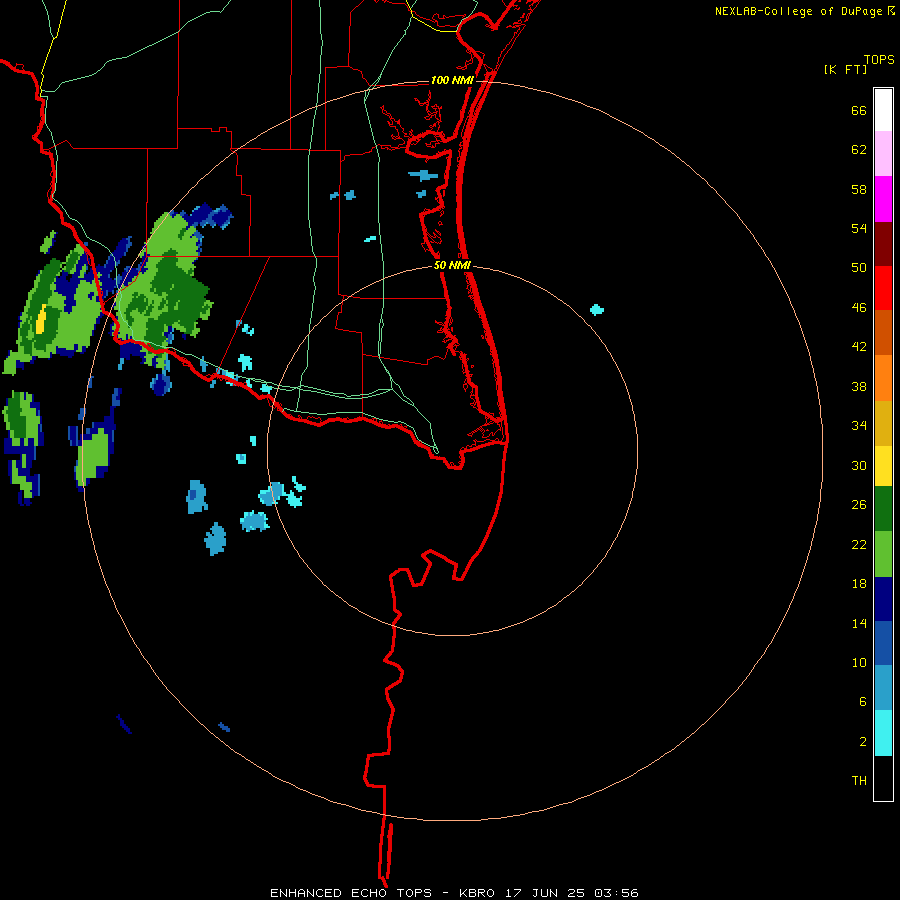Select the cyan legend swatch

tap(883, 733)
